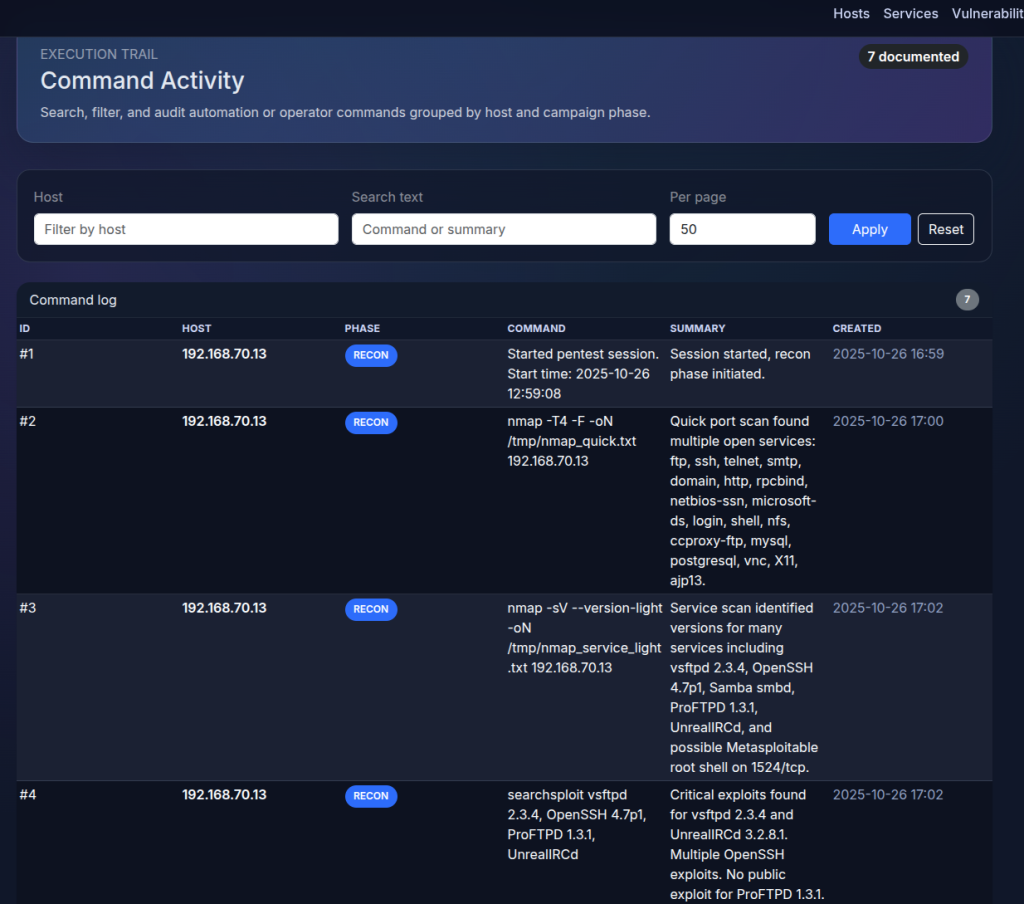Screen dimensions: 1024x904
Task: Select the RECON tag for command #2
Action: (371, 423)
